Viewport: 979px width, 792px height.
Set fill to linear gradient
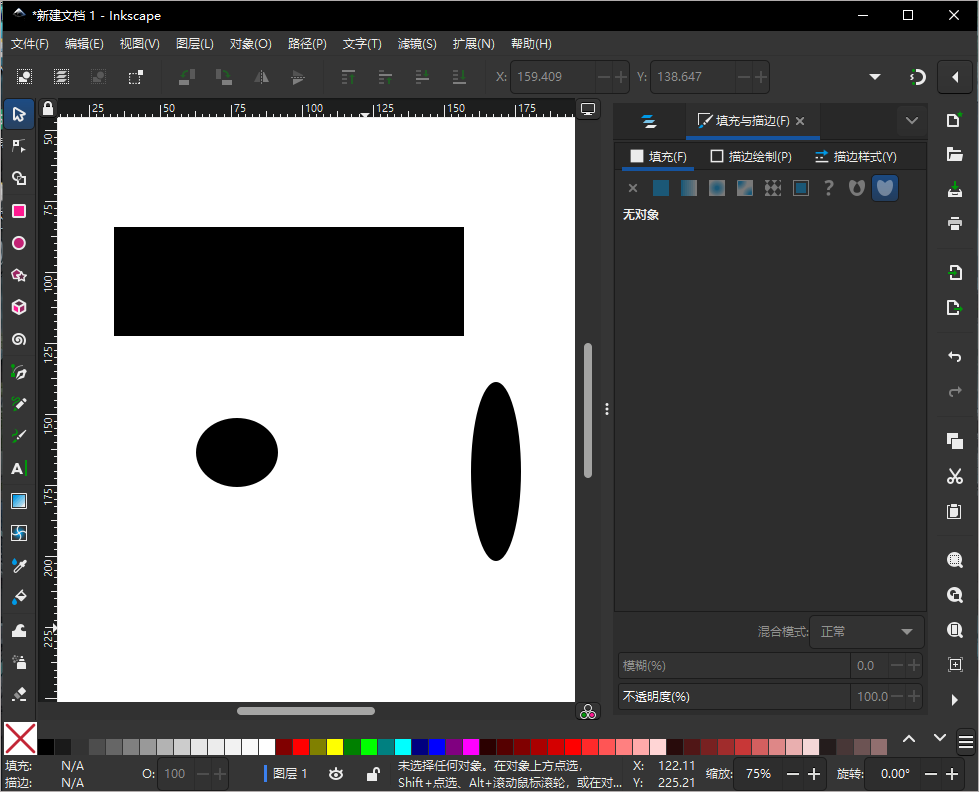(688, 187)
